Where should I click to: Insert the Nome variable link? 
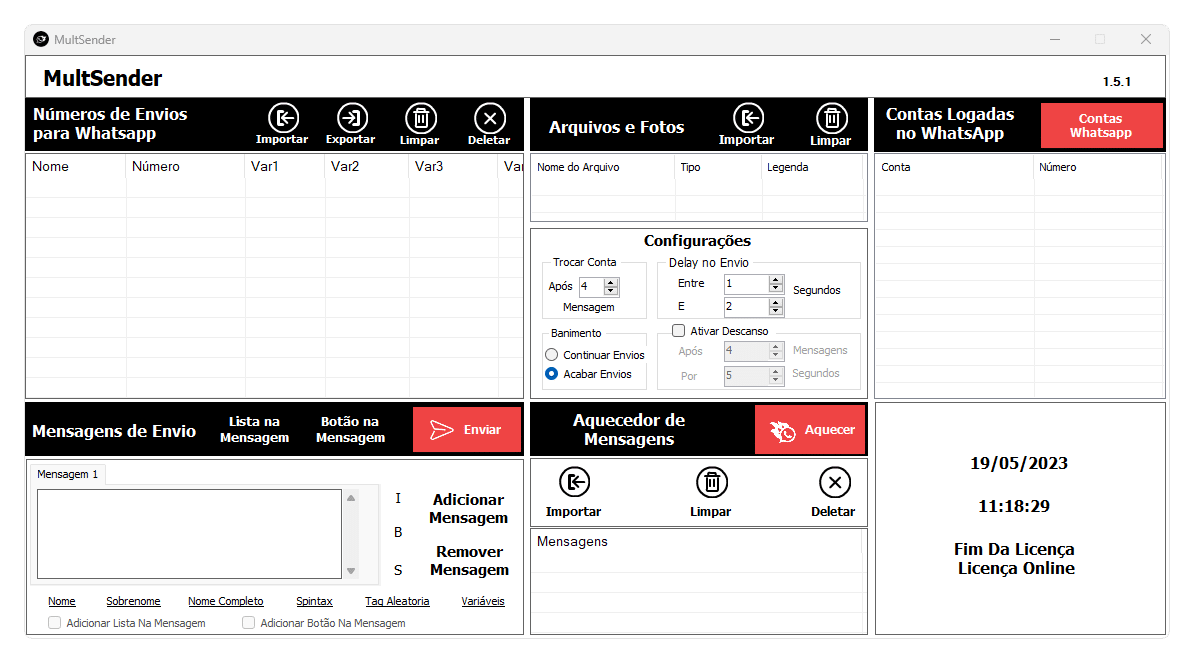tap(62, 601)
